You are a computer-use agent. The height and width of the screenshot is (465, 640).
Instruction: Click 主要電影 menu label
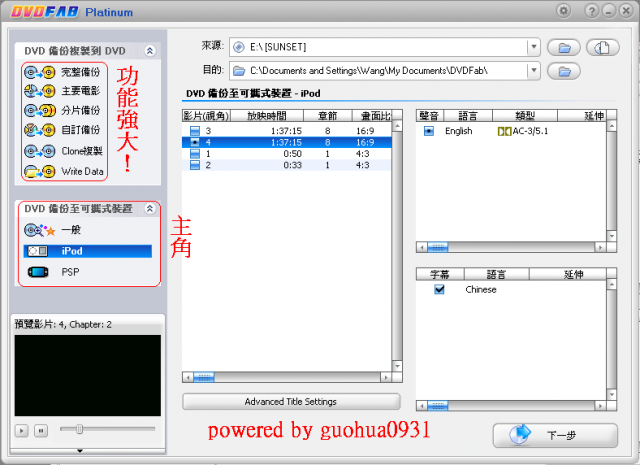pos(81,91)
